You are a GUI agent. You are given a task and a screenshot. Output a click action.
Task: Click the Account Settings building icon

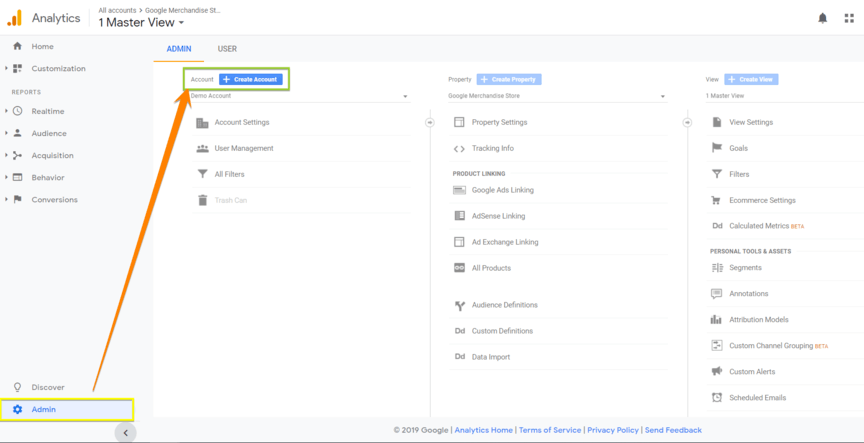[x=202, y=122]
